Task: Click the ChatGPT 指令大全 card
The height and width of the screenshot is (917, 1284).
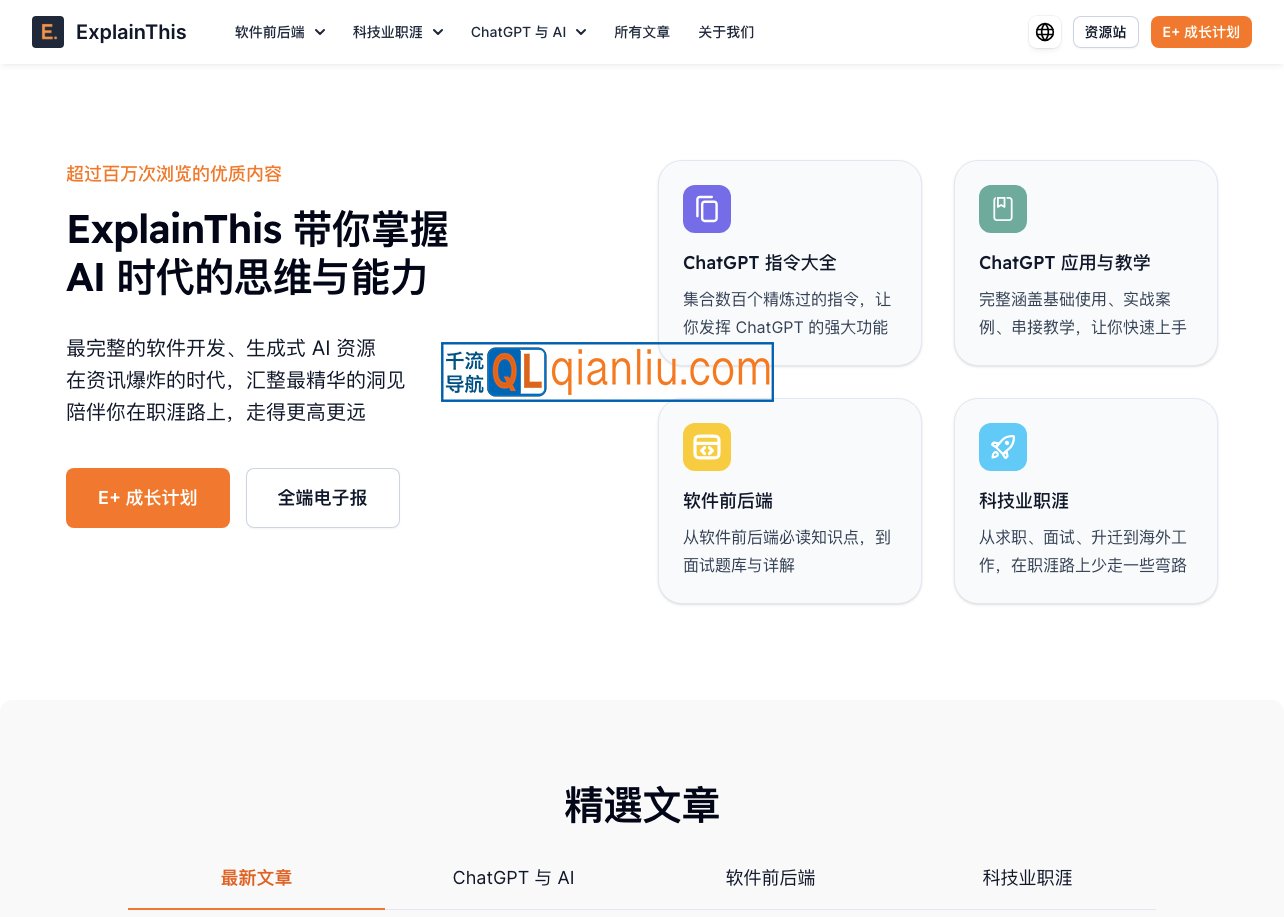Action: coord(789,262)
